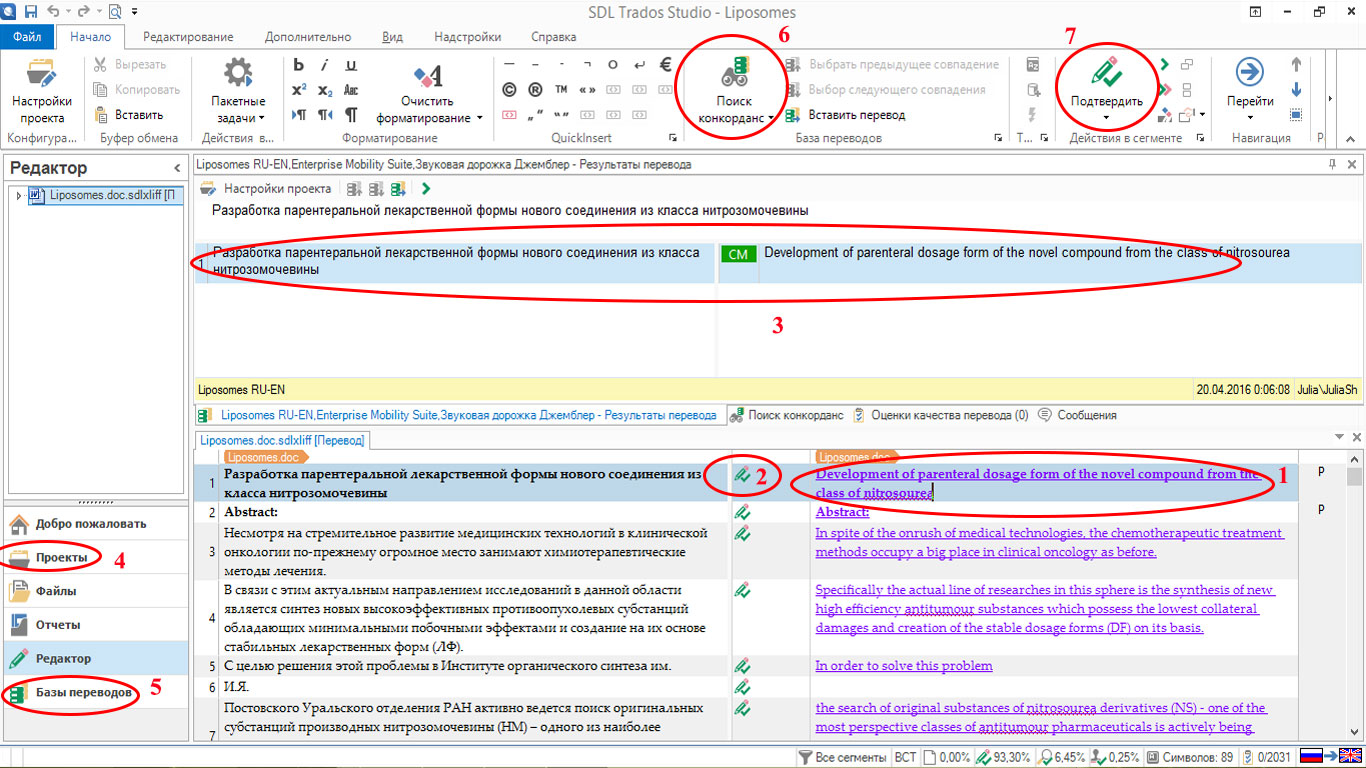1366x768 pixels.
Task: Go to previous segment with up arrow
Action: point(1297,64)
